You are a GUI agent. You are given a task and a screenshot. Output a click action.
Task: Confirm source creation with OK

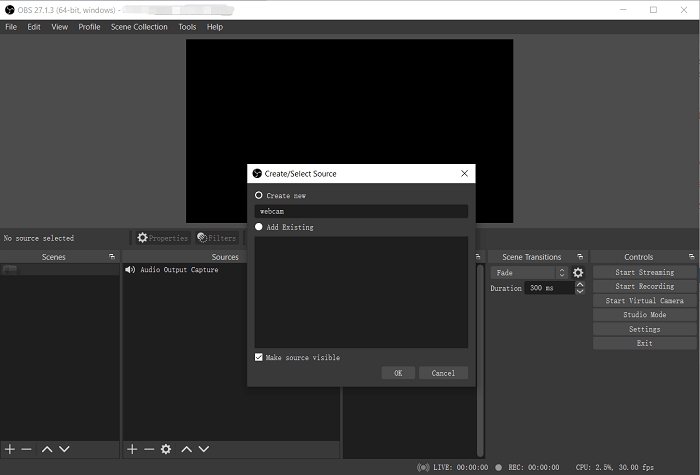pos(398,373)
